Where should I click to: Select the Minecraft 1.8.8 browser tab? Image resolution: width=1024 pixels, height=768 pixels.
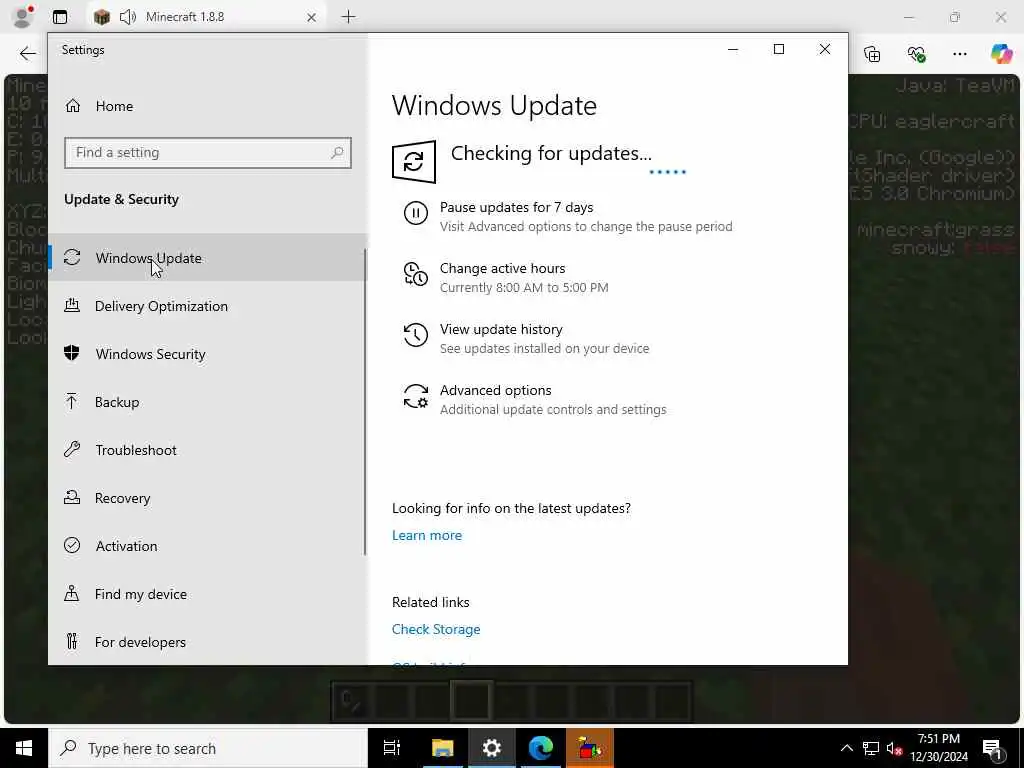click(x=206, y=17)
